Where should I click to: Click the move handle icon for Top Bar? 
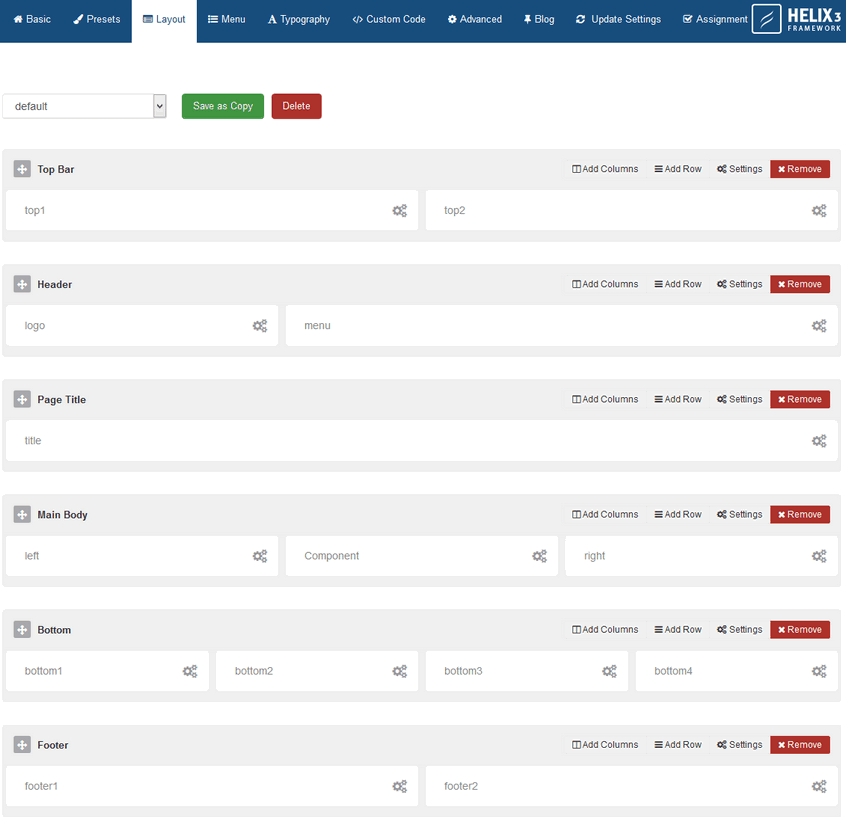tap(22, 170)
